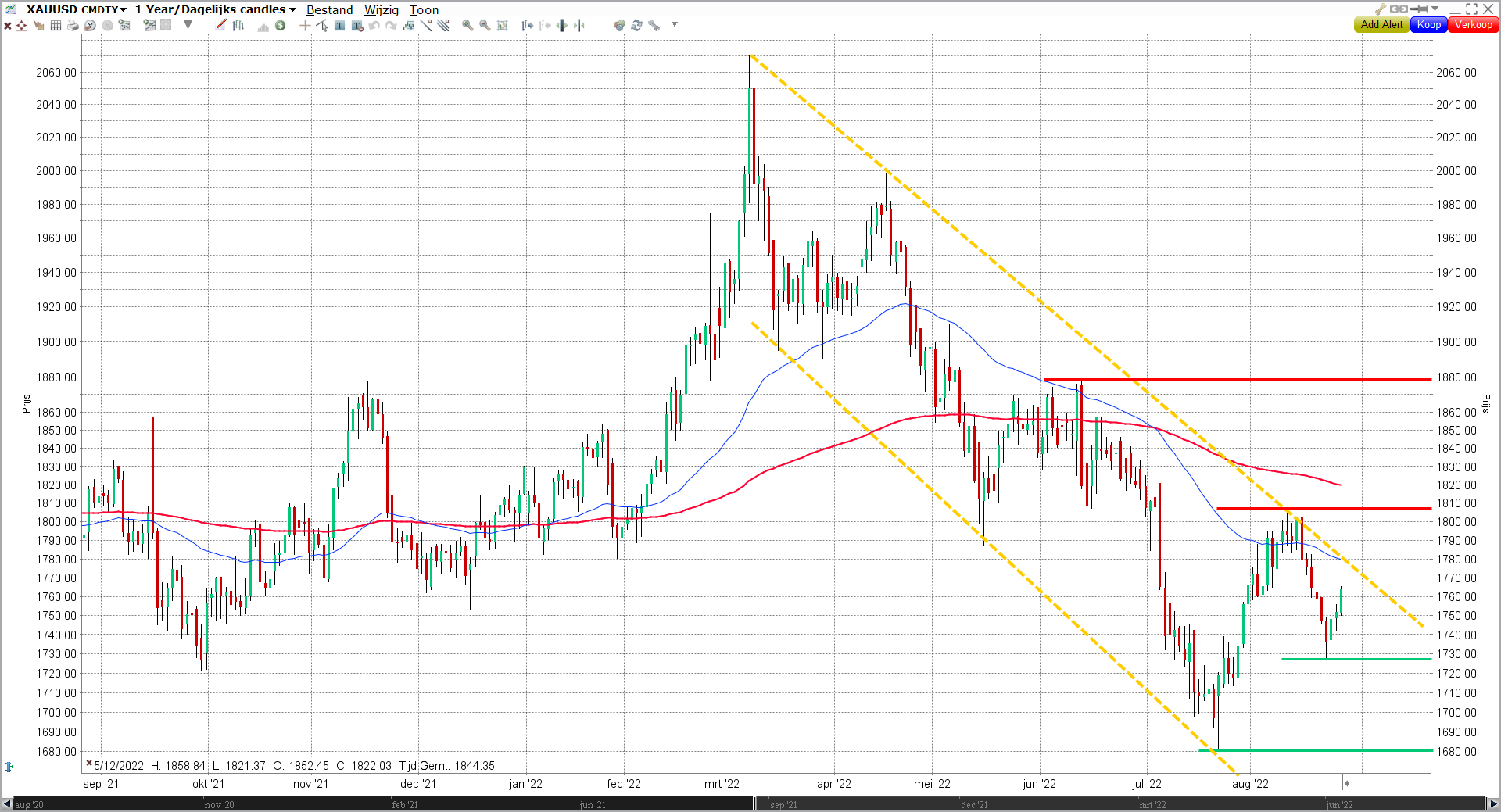Expand the small toolbar overflow arrow
Viewport: 1501px width, 812px height.
675,24
